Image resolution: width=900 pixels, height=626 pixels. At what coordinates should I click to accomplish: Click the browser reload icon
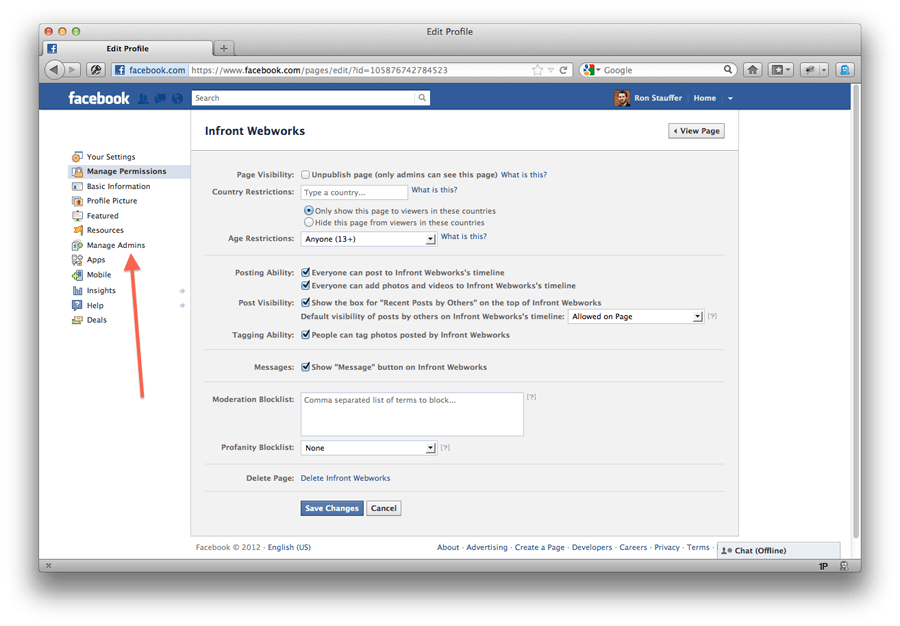pos(563,70)
